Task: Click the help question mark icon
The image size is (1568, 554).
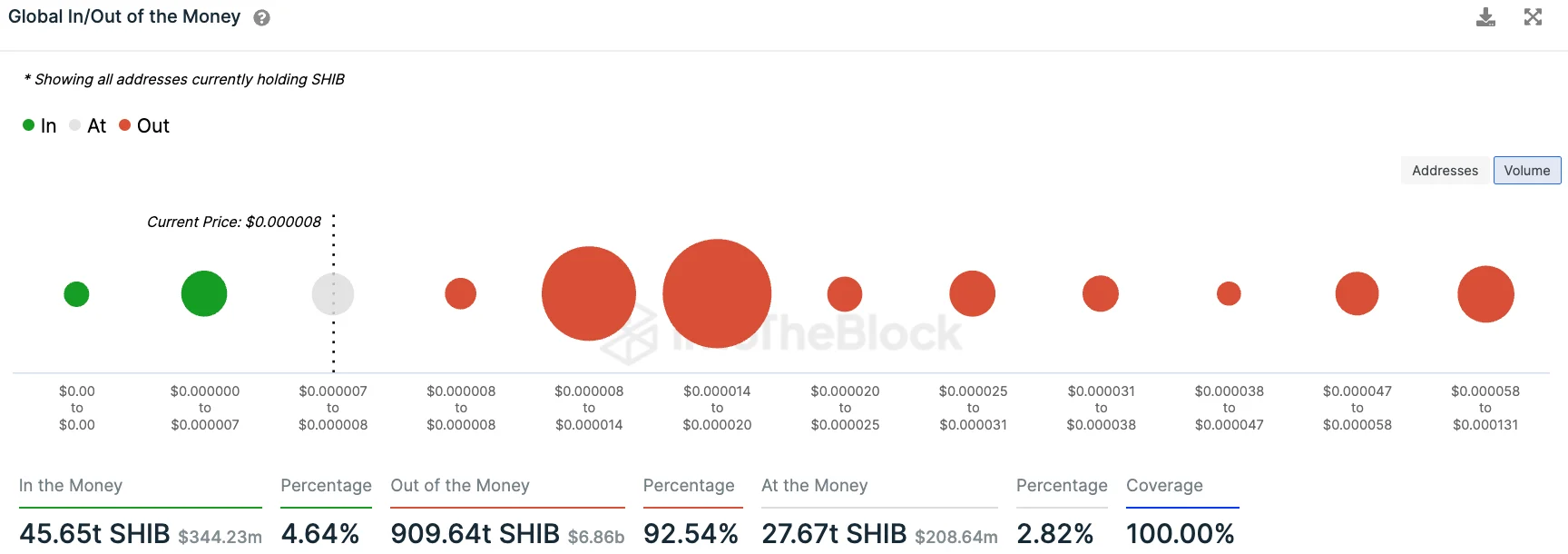Action: [x=261, y=18]
